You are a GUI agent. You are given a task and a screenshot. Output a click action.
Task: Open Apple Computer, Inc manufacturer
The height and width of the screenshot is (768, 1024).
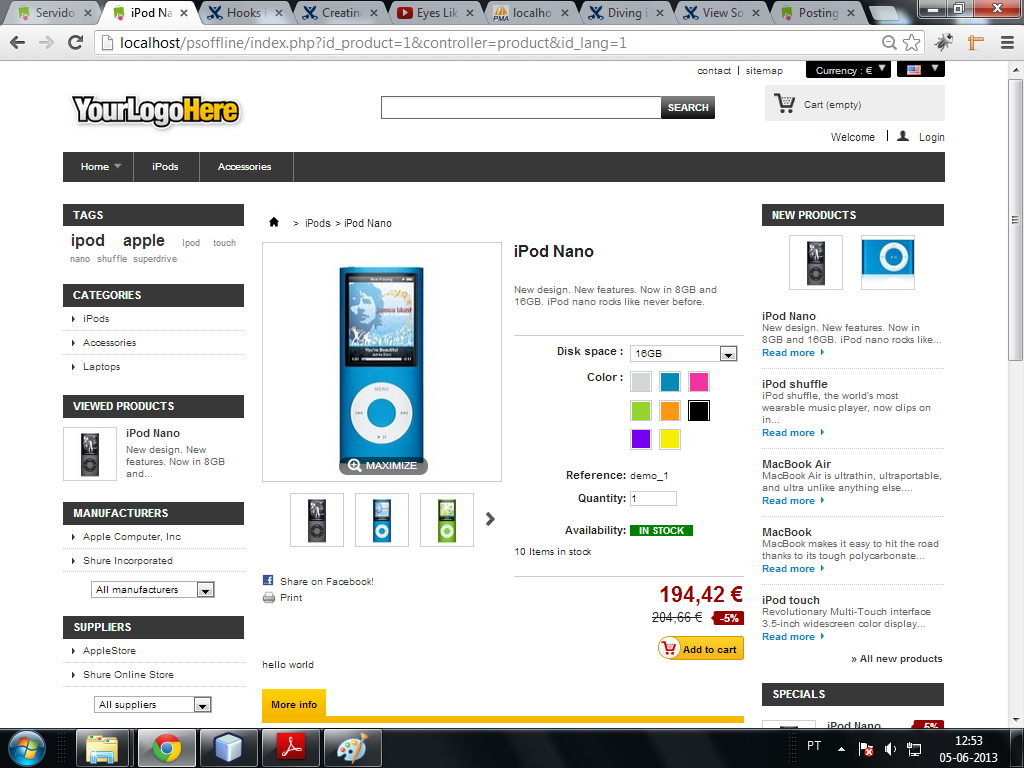[132, 536]
